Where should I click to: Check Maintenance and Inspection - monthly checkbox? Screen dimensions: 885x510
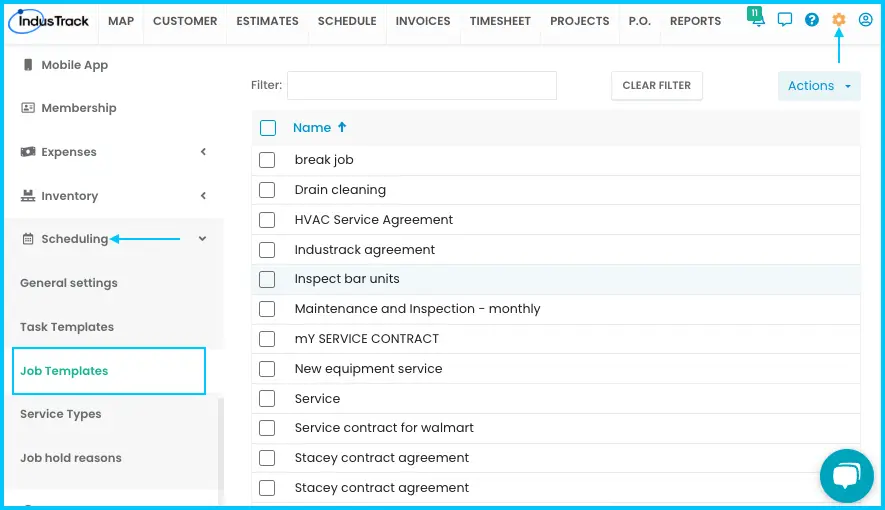click(x=267, y=309)
